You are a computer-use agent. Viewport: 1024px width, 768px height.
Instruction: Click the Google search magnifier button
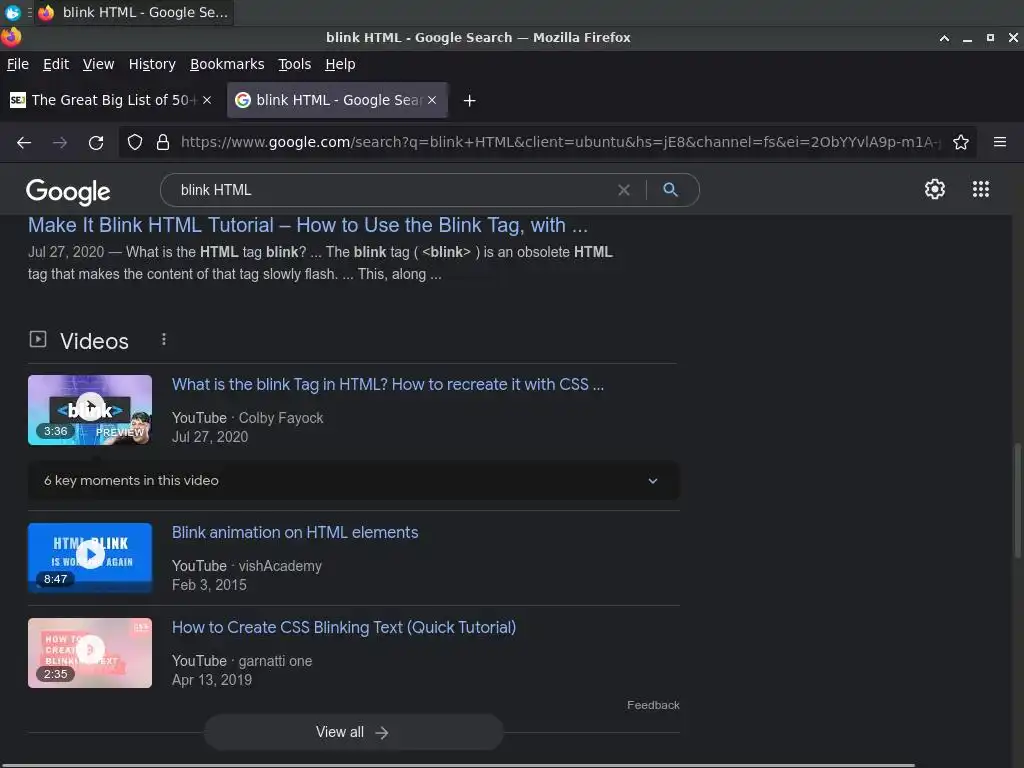tap(671, 190)
